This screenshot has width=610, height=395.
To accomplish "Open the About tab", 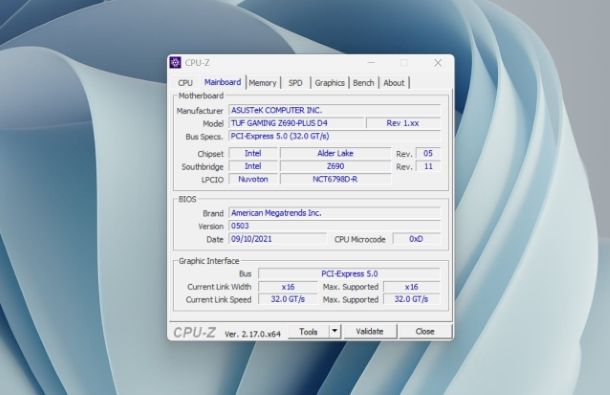I will point(394,83).
